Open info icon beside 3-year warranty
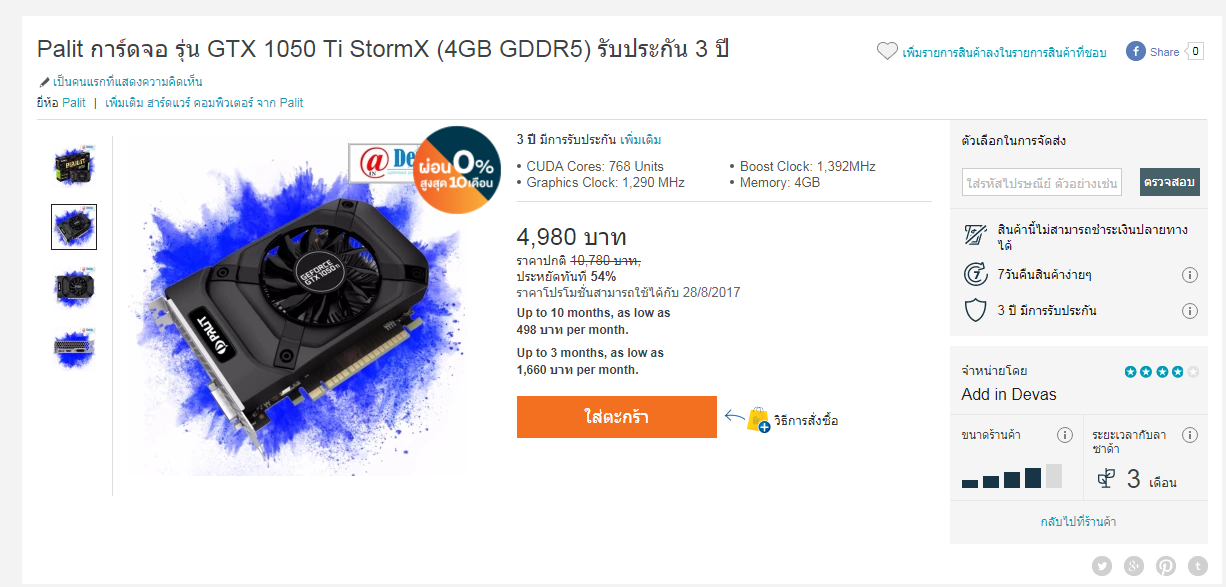This screenshot has height=587, width=1226. click(x=1190, y=311)
